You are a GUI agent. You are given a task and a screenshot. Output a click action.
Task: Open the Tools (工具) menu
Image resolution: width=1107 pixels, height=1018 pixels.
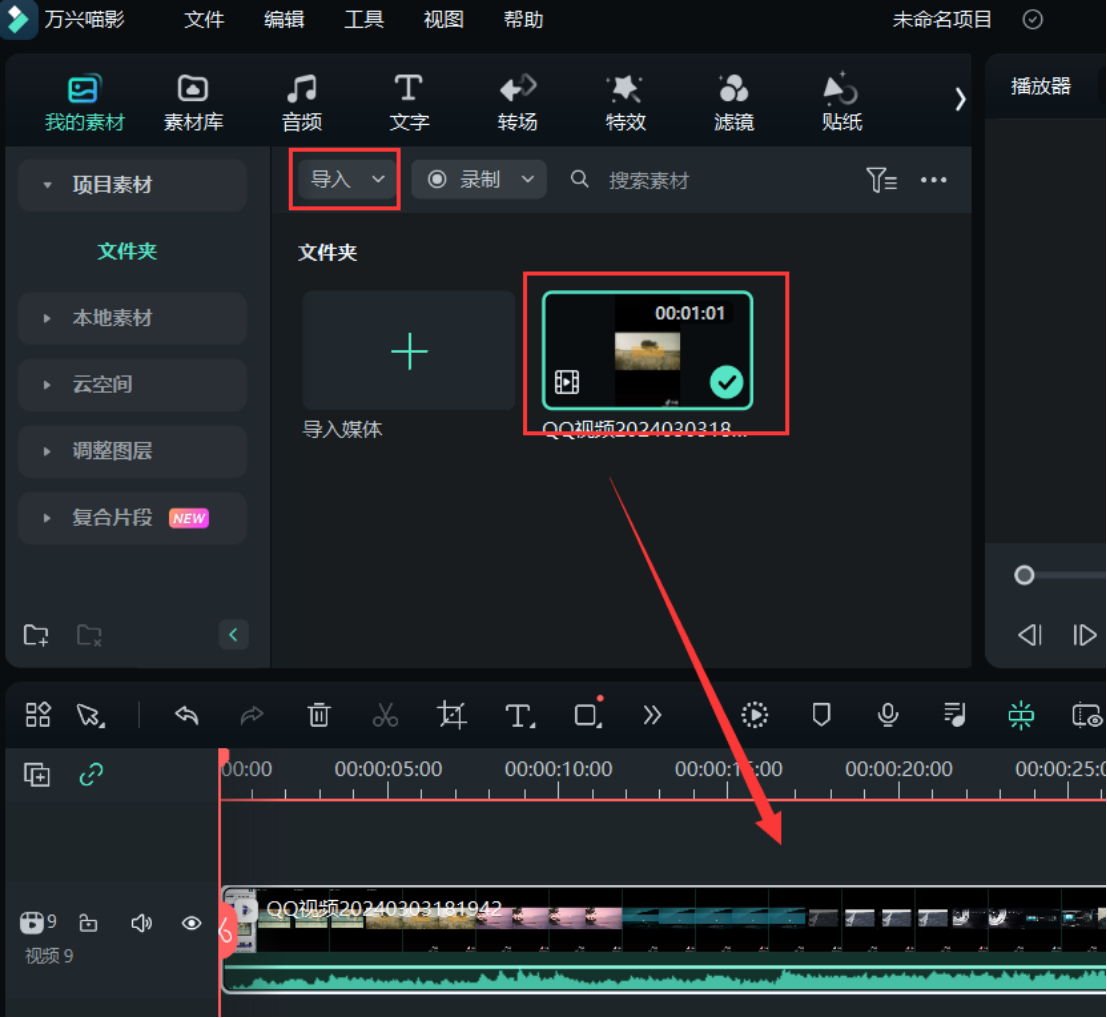pos(364,20)
